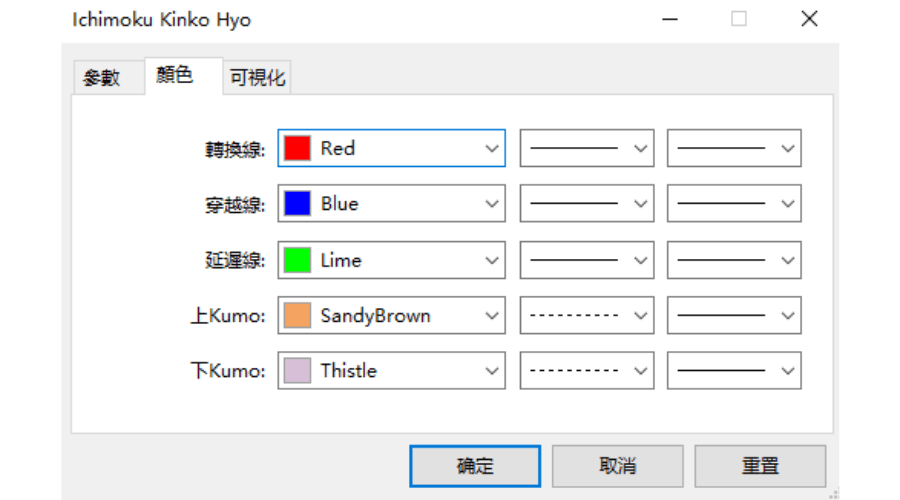Expand the Red color dropdown arrow
Image resolution: width=900 pixels, height=500 pixels.
coord(491,148)
